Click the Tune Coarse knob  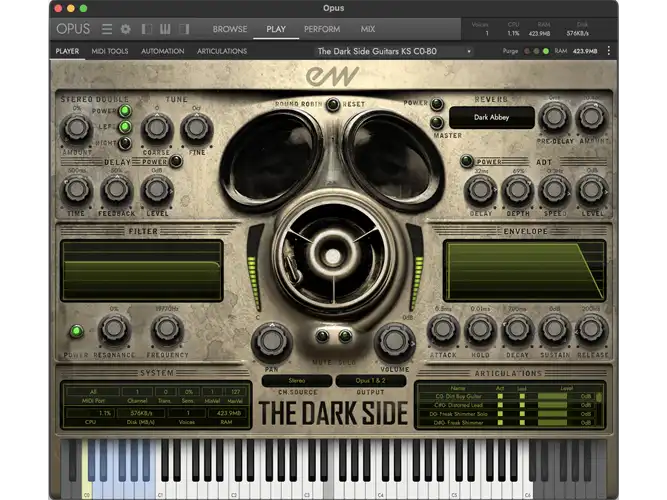157,127
